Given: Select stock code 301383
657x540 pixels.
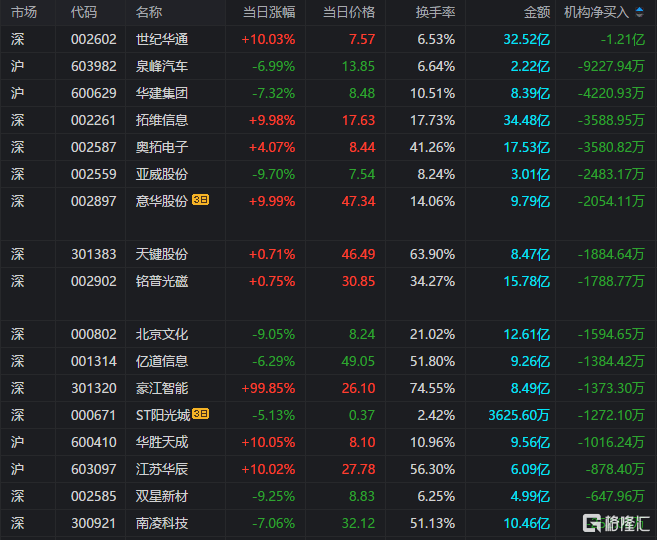Looking at the screenshot, I should coord(93,254).
